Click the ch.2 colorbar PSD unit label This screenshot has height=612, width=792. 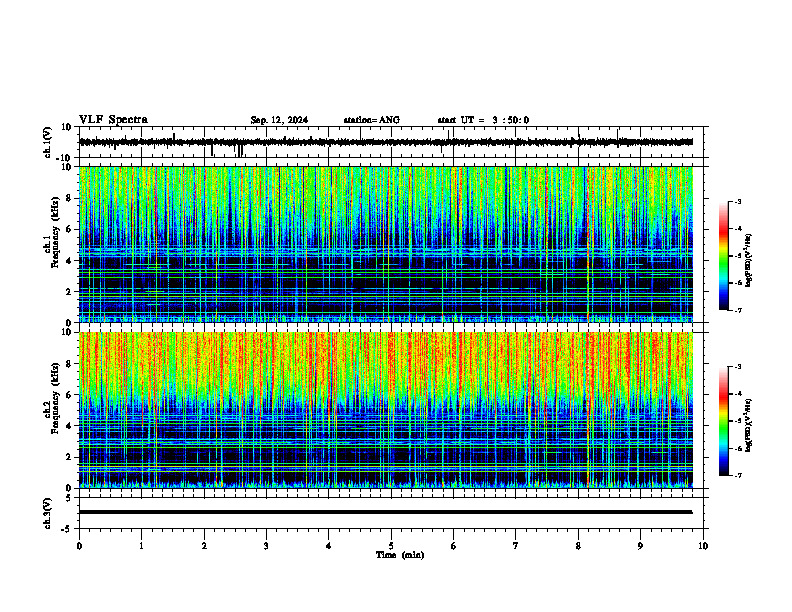click(749, 425)
